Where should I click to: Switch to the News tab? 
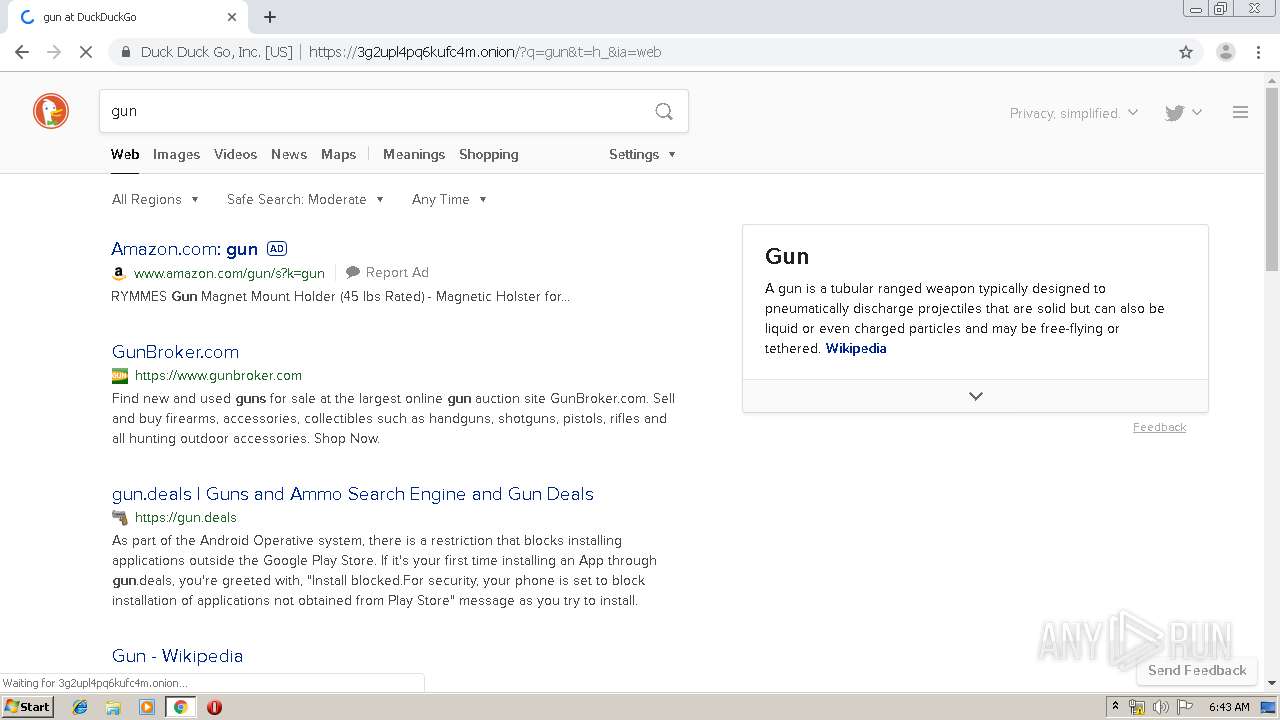point(289,154)
